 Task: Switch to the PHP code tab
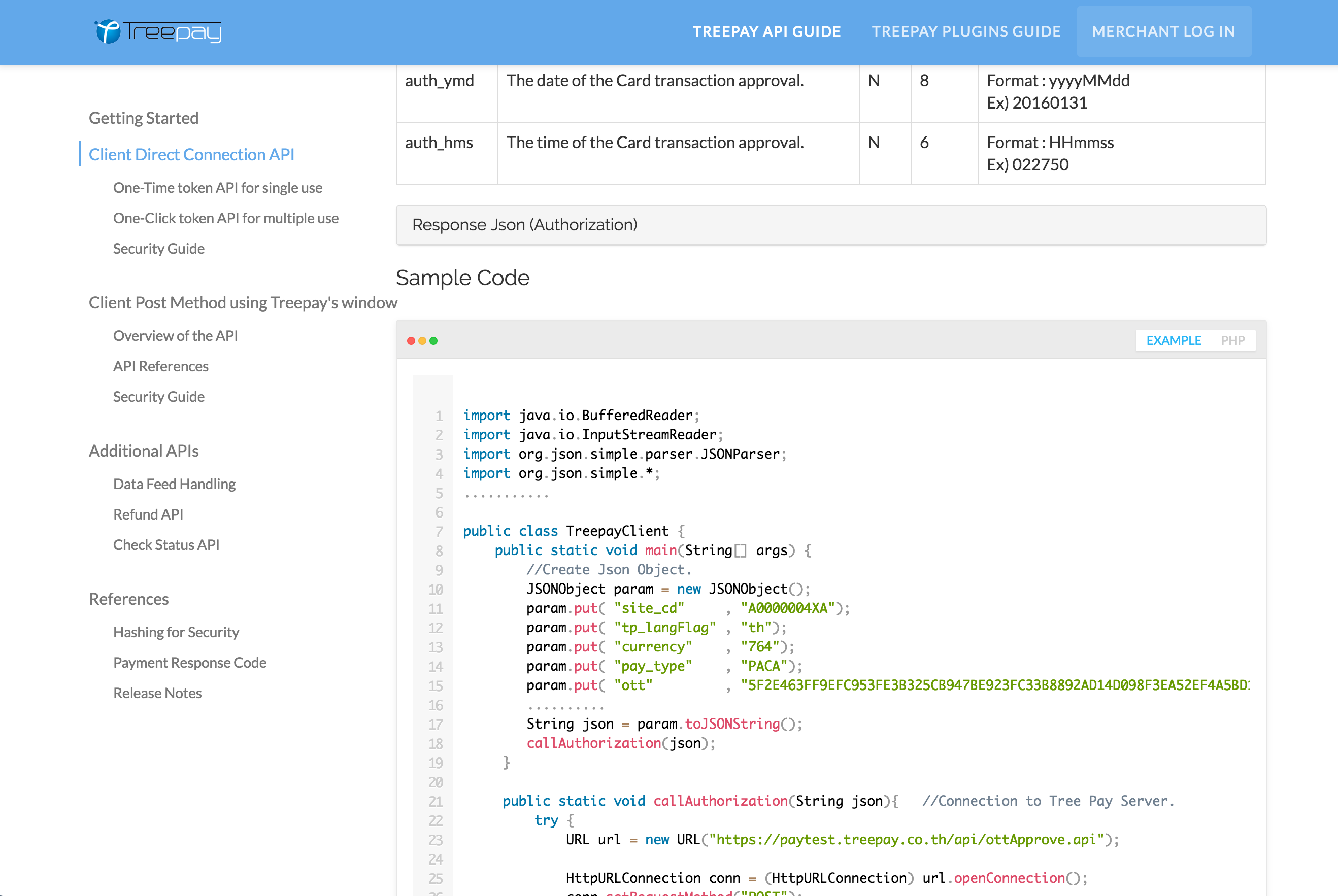[x=1232, y=340]
